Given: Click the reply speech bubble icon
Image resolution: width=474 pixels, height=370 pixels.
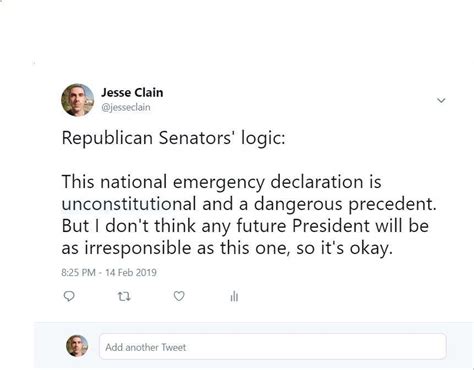Looking at the screenshot, I should [69, 296].
